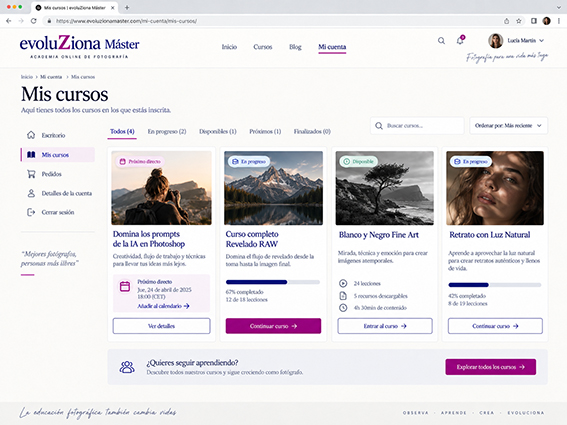Open the browser side panel icon
Screen dimensions: 567x425
coord(534,21)
